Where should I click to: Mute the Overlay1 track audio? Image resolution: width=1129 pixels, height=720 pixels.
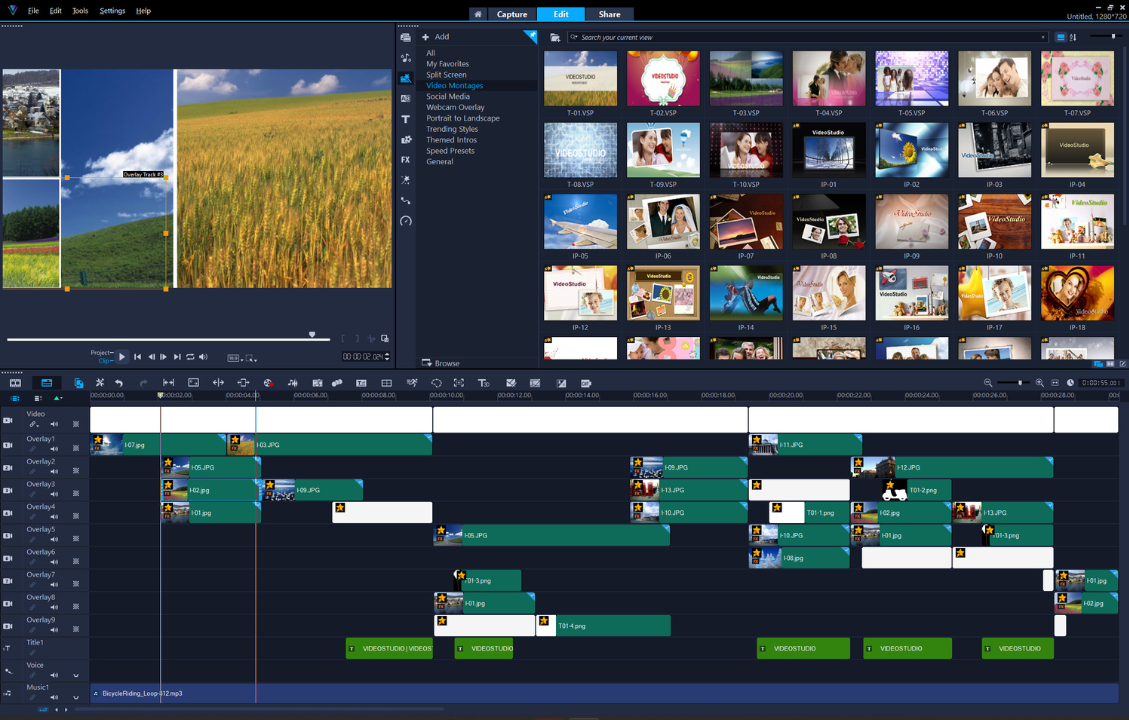(54, 449)
